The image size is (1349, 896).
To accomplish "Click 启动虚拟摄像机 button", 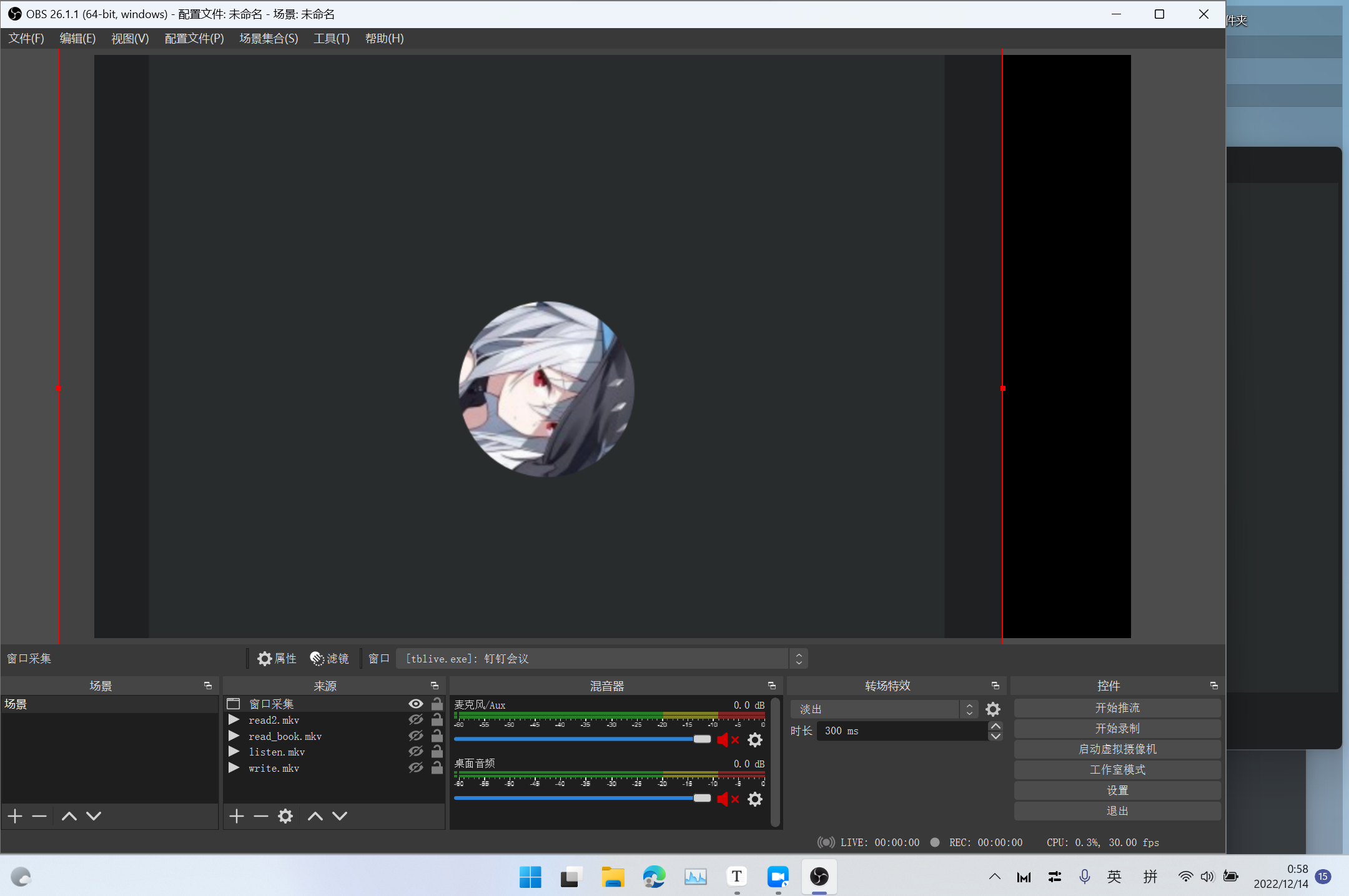I will click(1117, 749).
